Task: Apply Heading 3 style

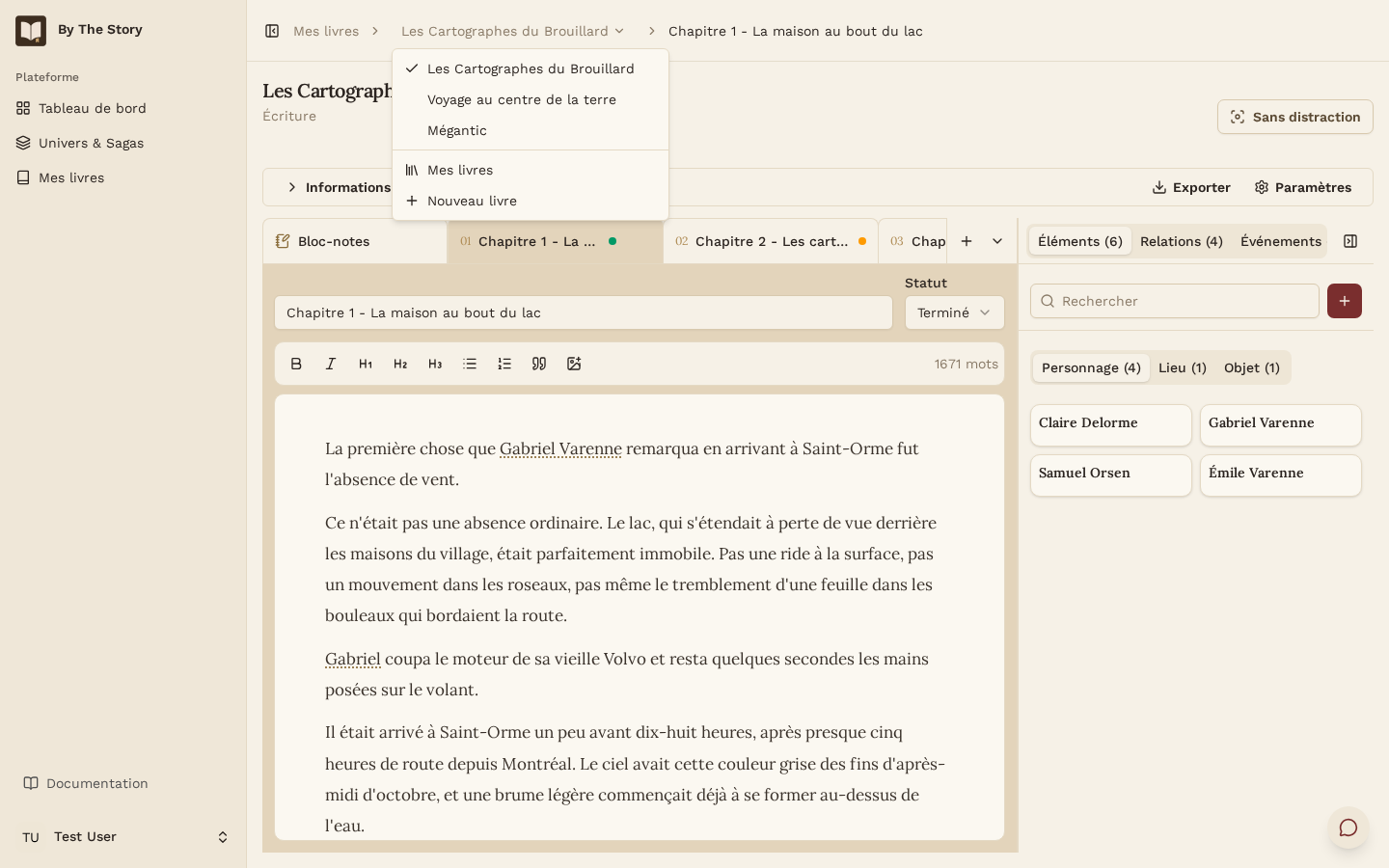Action: (x=435, y=364)
